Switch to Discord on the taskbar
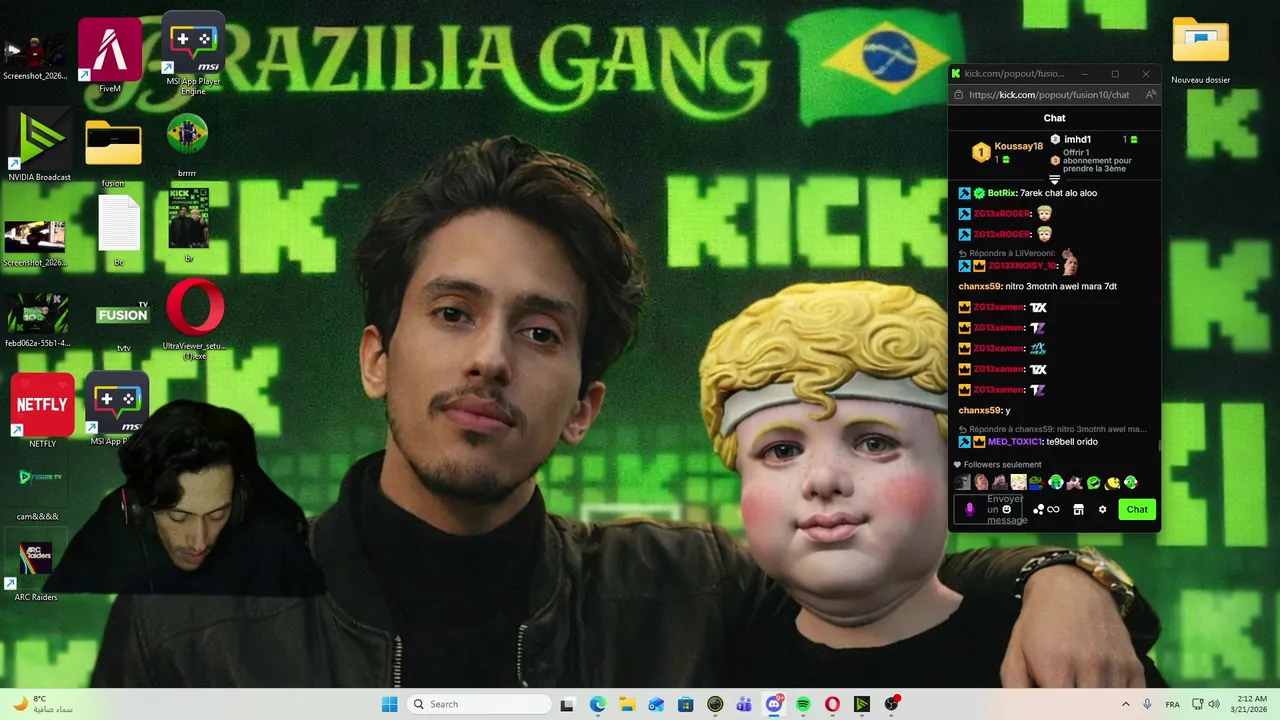The width and height of the screenshot is (1280, 720). pyautogui.click(x=774, y=704)
